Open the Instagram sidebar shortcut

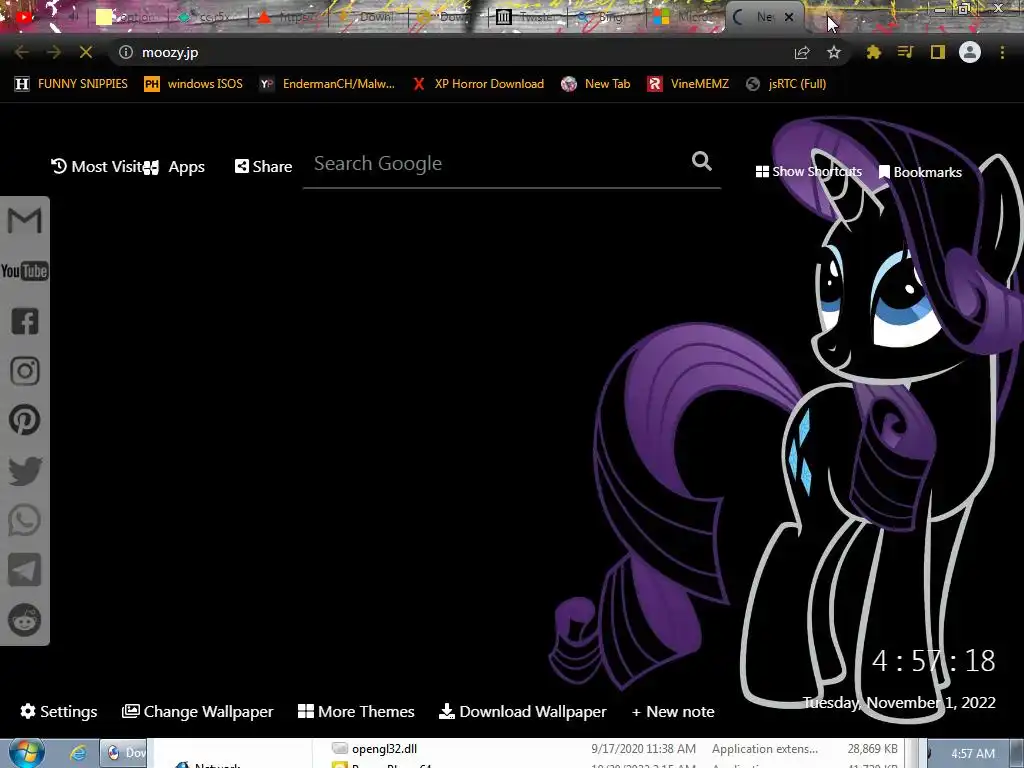25,371
